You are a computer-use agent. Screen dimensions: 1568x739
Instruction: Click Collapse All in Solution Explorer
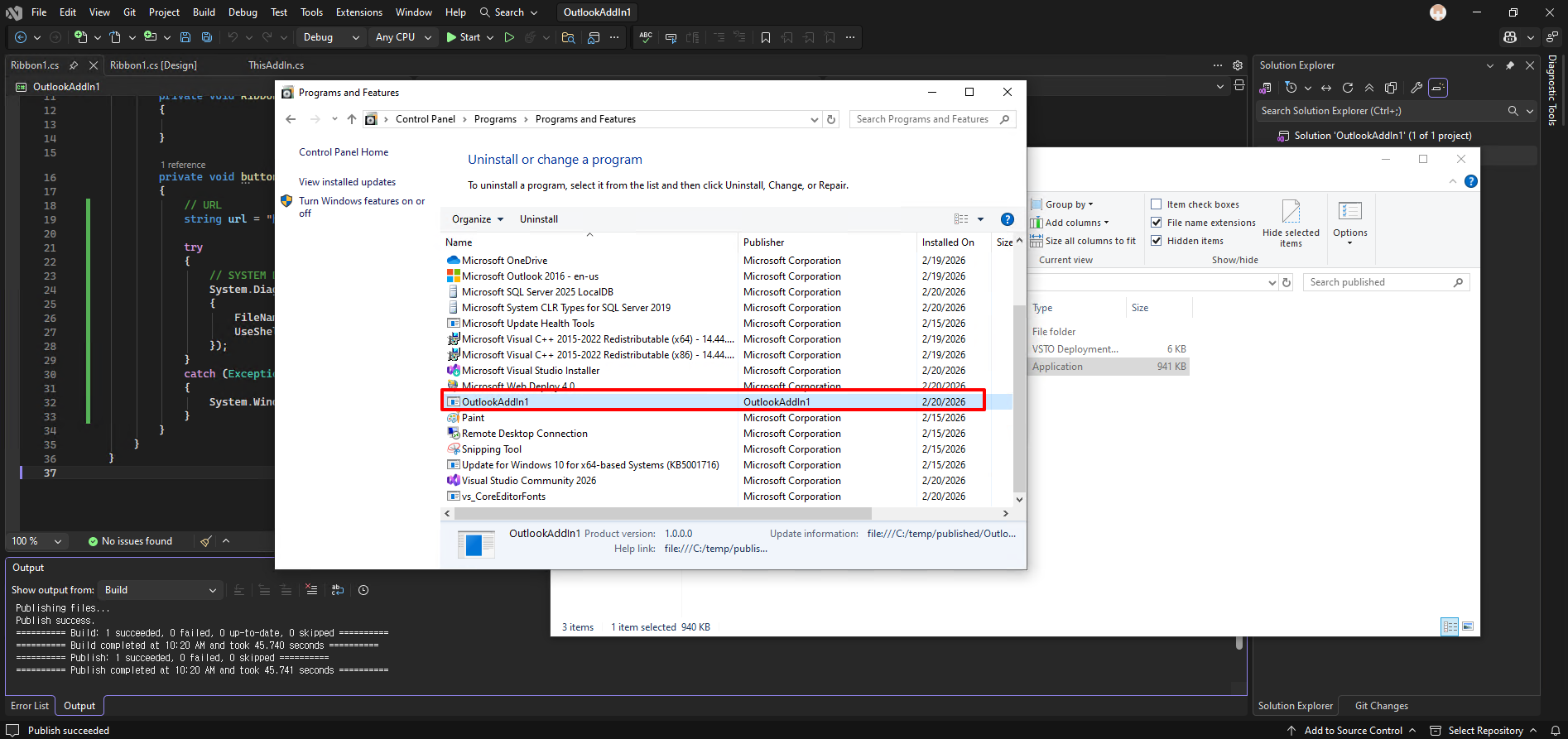click(x=1369, y=88)
